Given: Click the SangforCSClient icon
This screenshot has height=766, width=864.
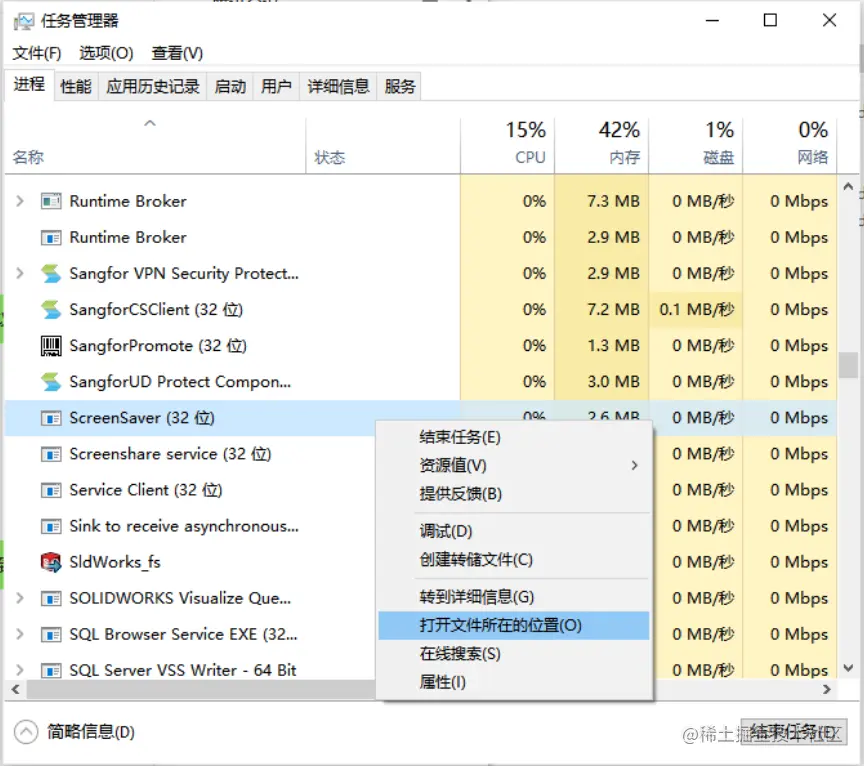Looking at the screenshot, I should 51,310.
